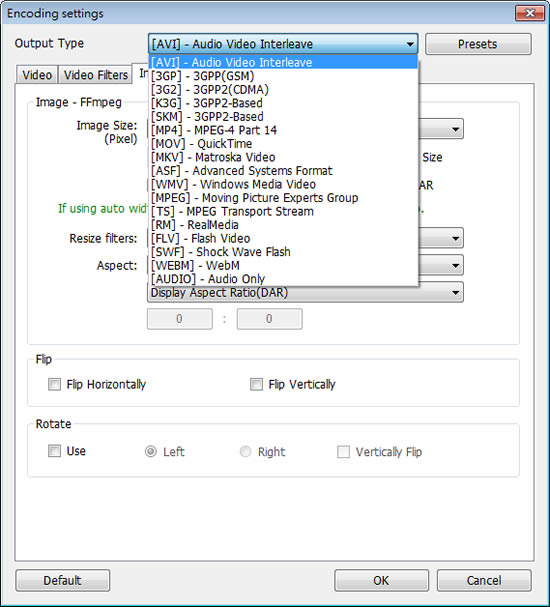The image size is (550, 607).
Task: Select [MP4] - MPEG-4 Part 14
Action: coord(283,130)
